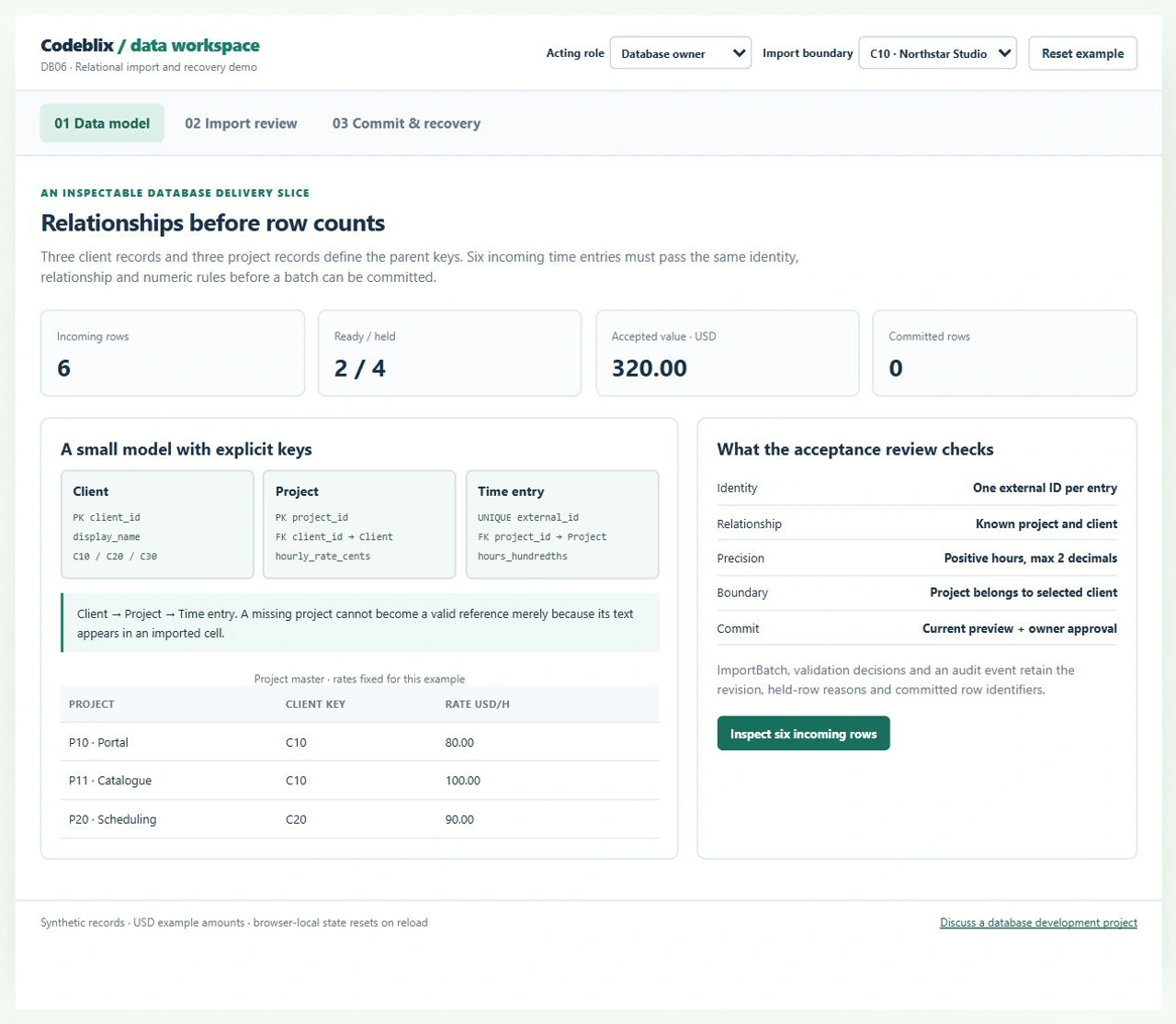The height and width of the screenshot is (1024, 1176).
Task: Open the Acting role dropdown
Action: pyautogui.click(x=680, y=53)
